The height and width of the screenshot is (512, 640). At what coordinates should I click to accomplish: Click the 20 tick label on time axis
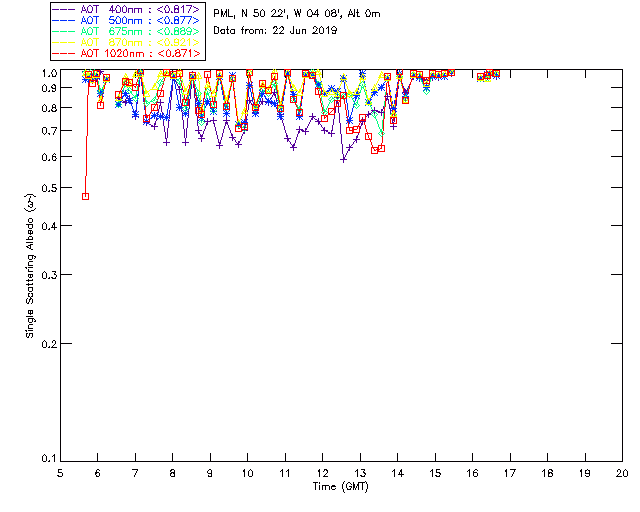pyautogui.click(x=622, y=473)
